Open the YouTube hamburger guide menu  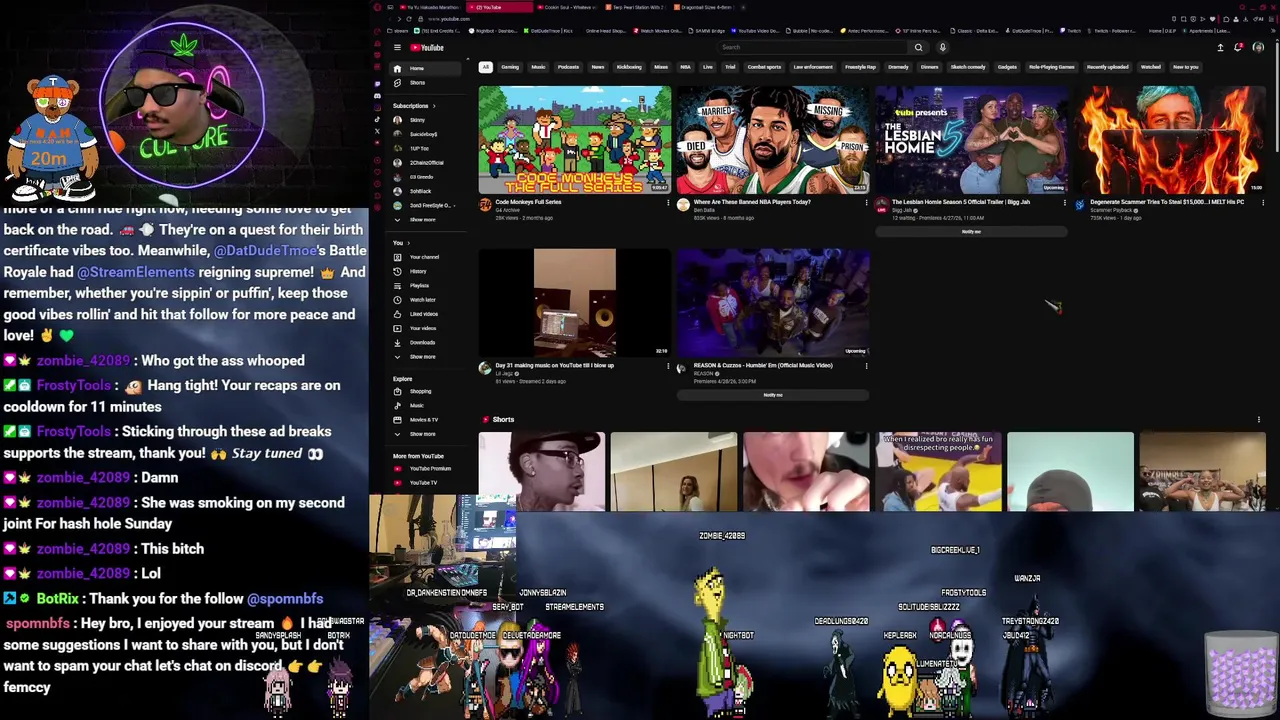click(397, 47)
